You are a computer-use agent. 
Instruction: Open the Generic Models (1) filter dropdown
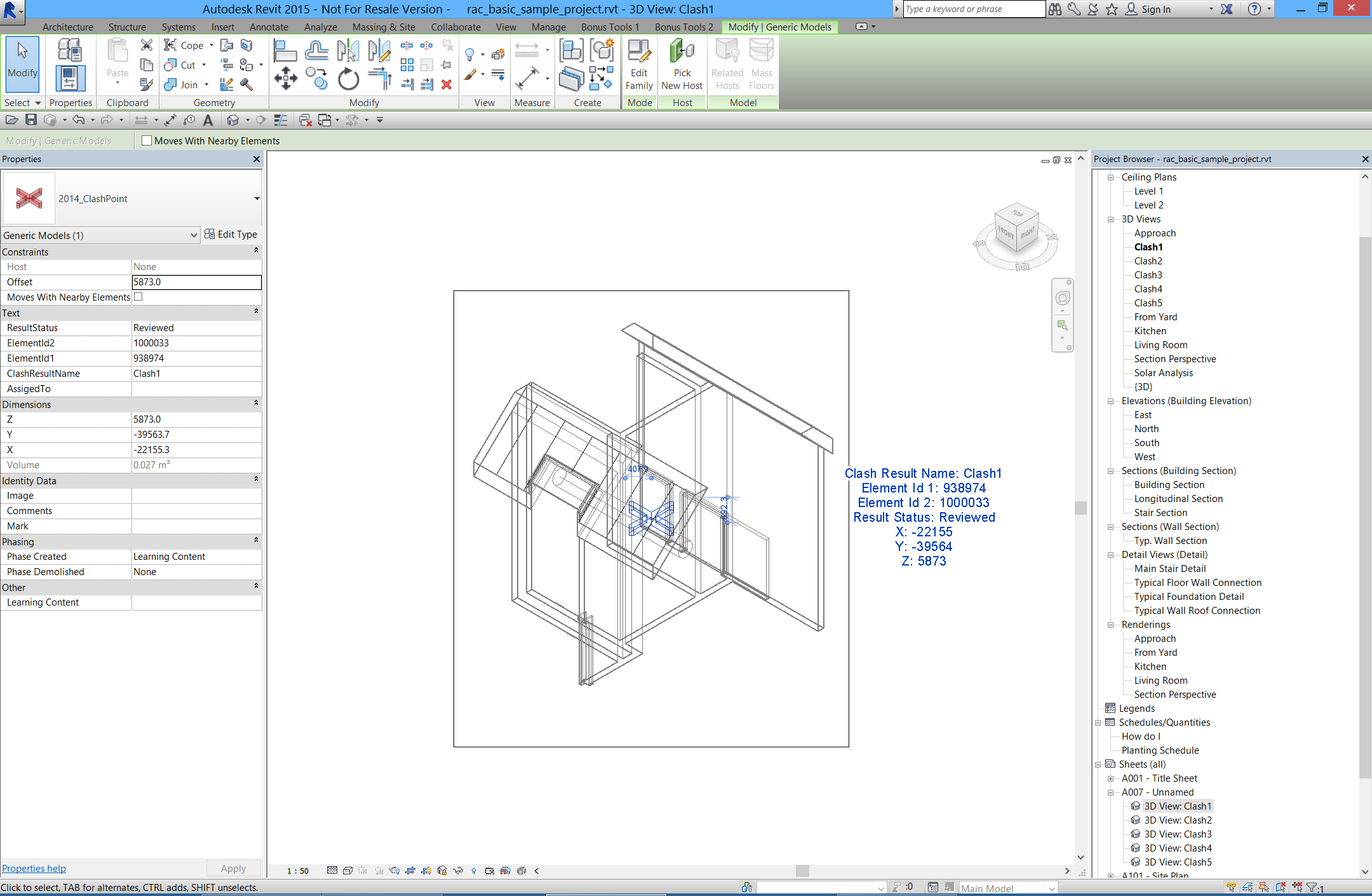194,235
